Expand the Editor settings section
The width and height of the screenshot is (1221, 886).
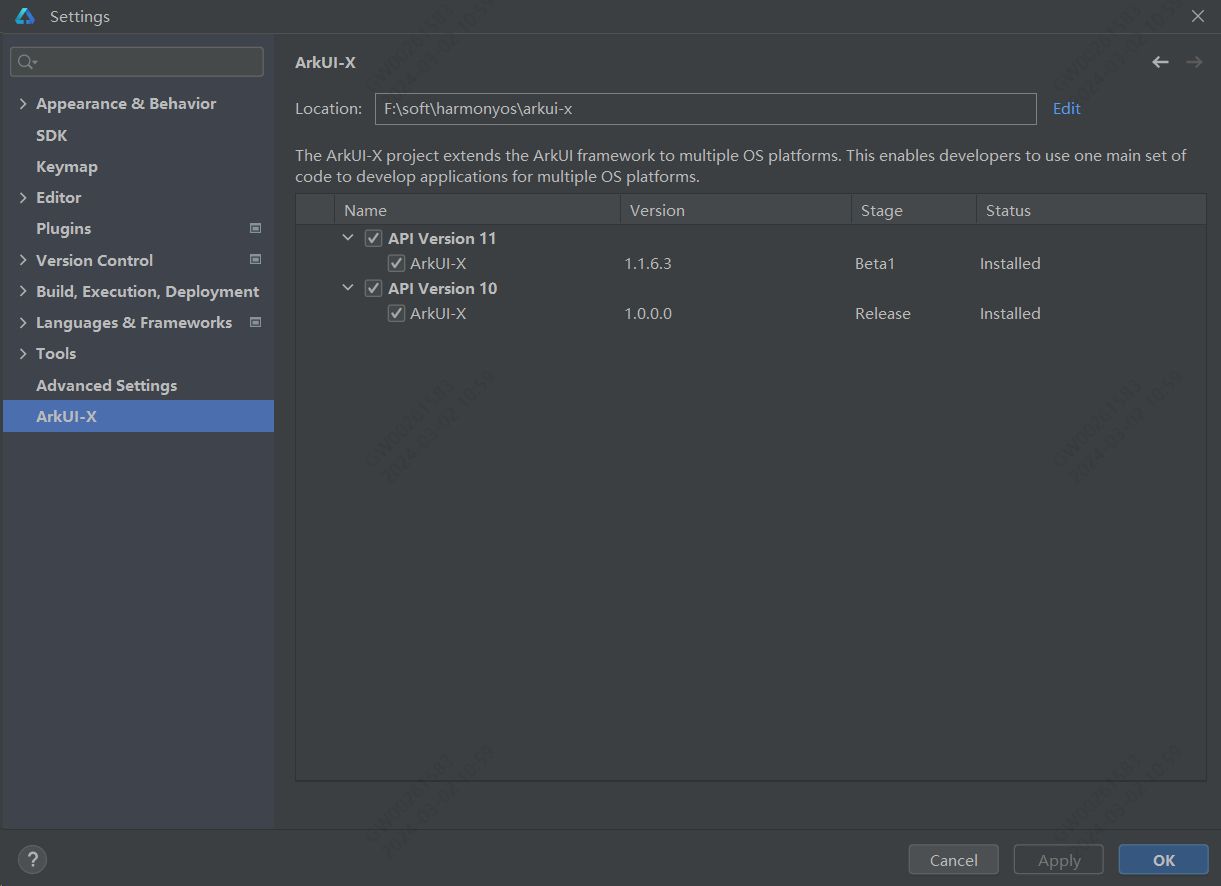[23, 198]
